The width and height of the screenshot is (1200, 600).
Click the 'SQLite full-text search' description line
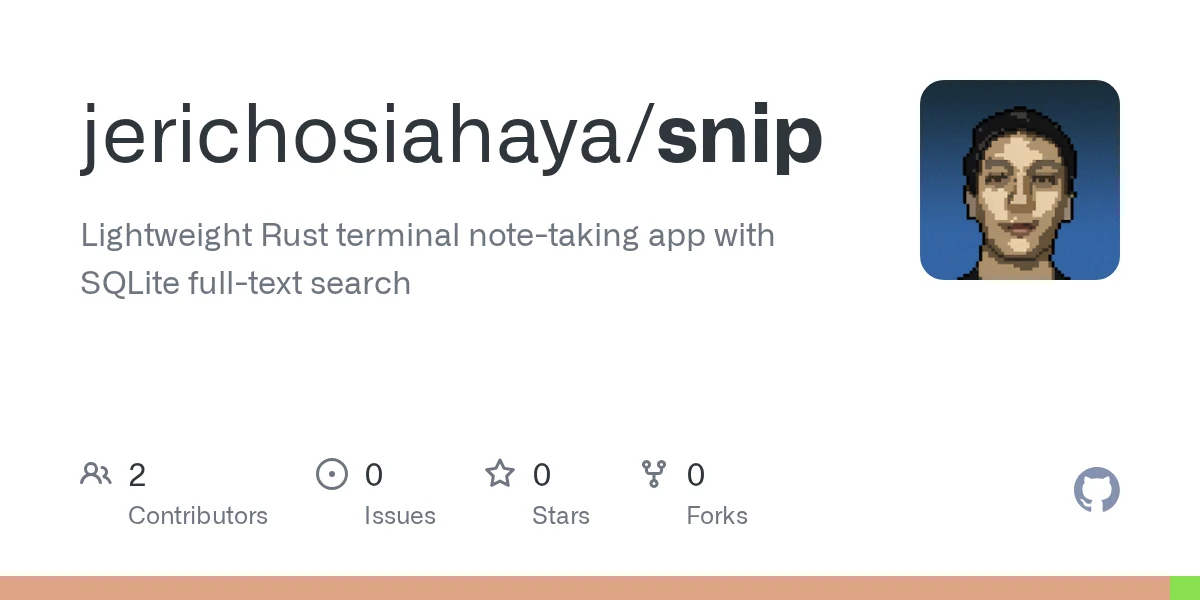pyautogui.click(x=246, y=283)
